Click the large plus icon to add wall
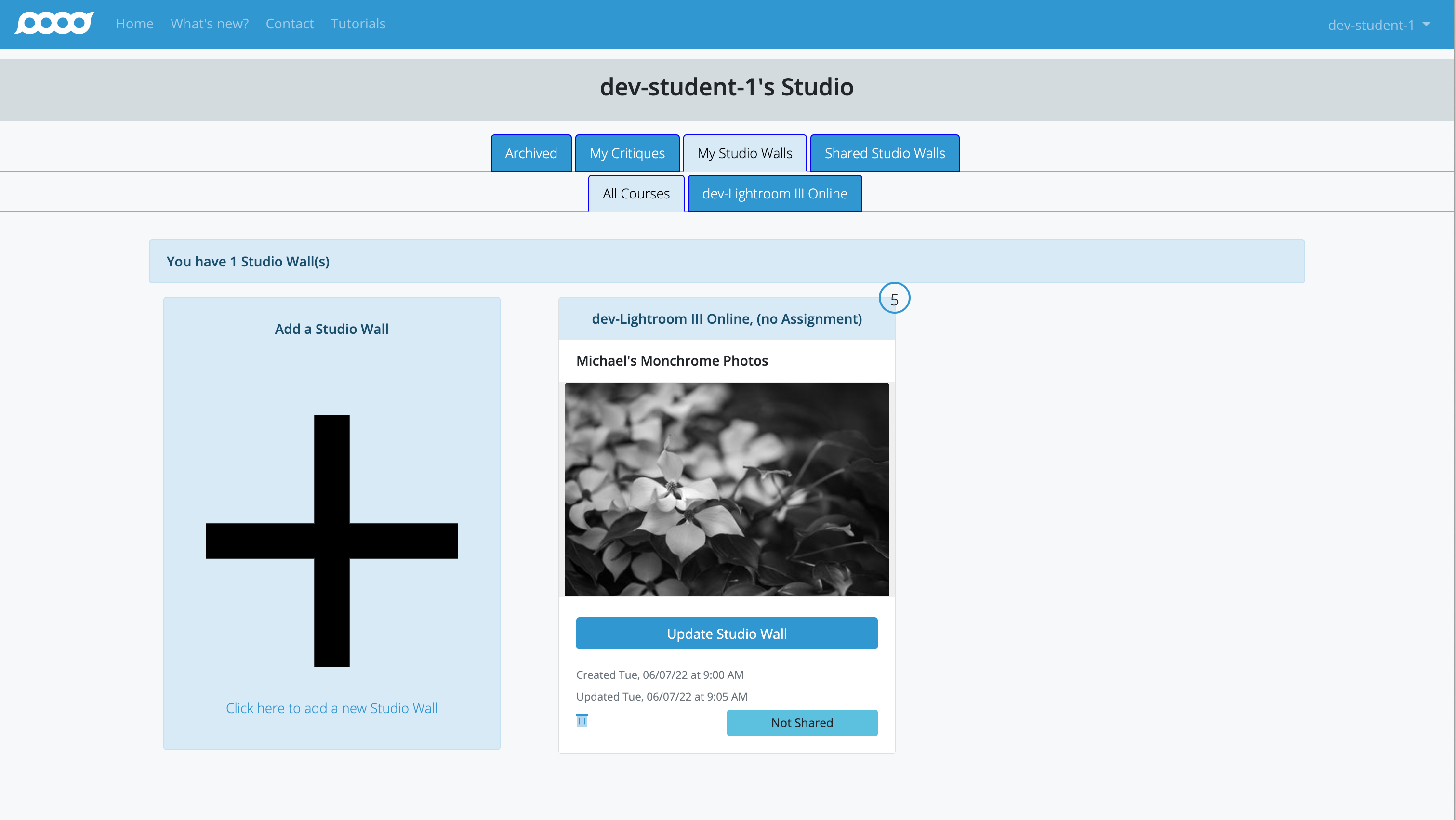Viewport: 1456px width, 820px height. [332, 541]
